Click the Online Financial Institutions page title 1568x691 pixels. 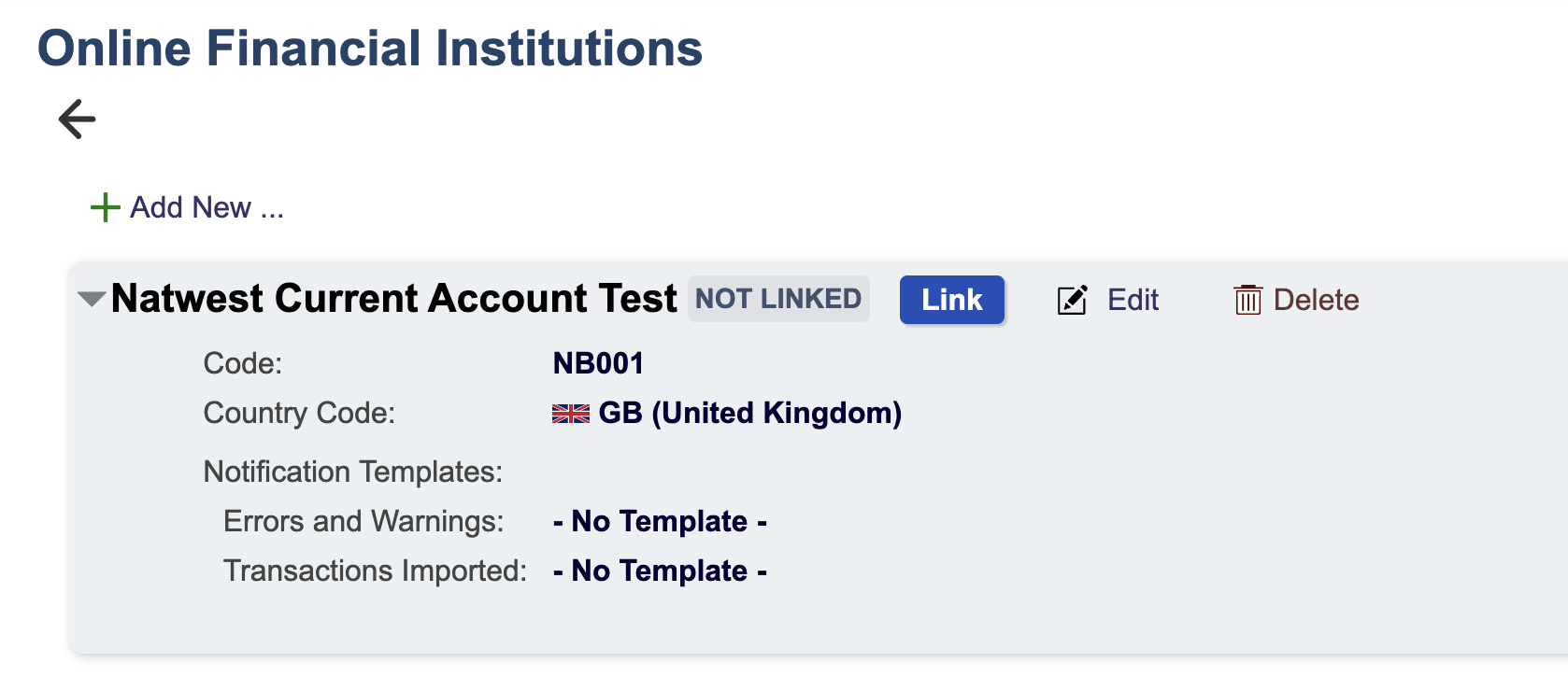click(x=370, y=49)
